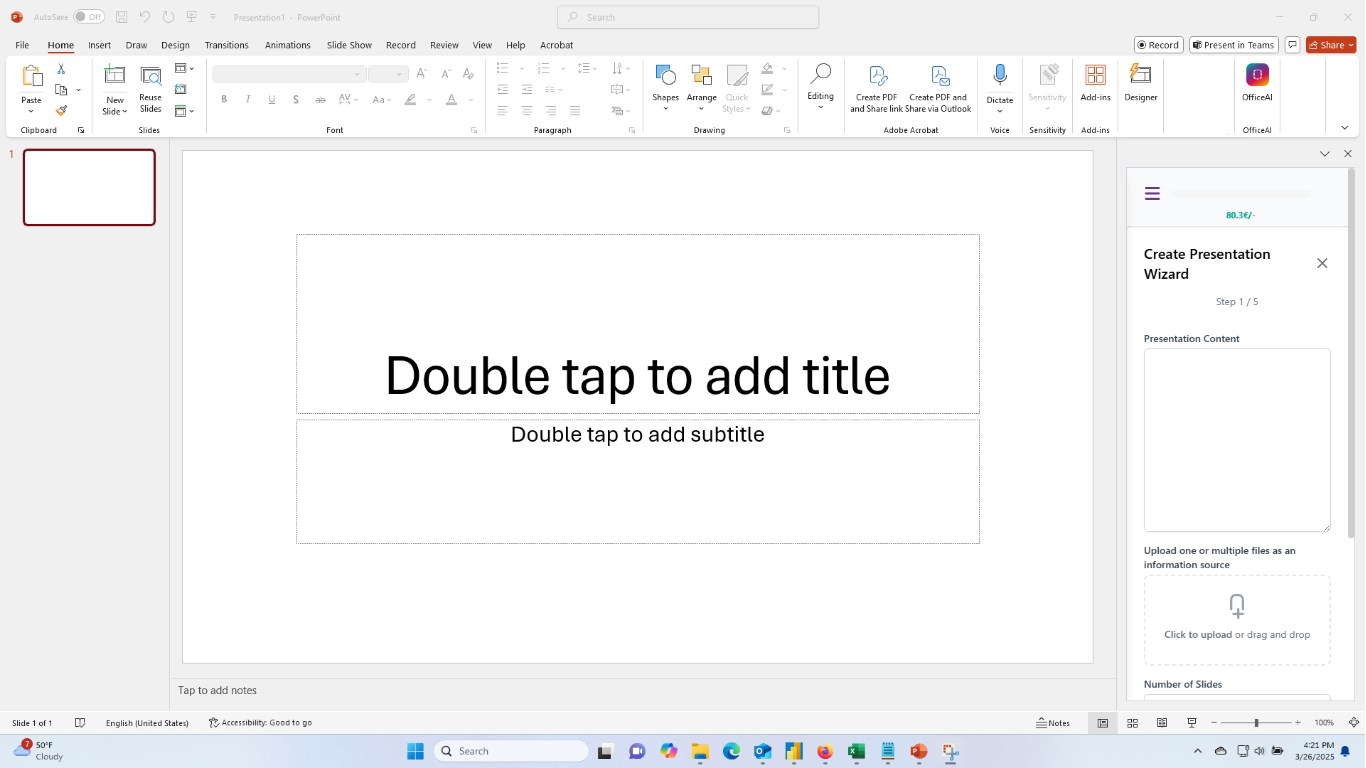Click the Record button
The height and width of the screenshot is (768, 1366).
point(1159,45)
